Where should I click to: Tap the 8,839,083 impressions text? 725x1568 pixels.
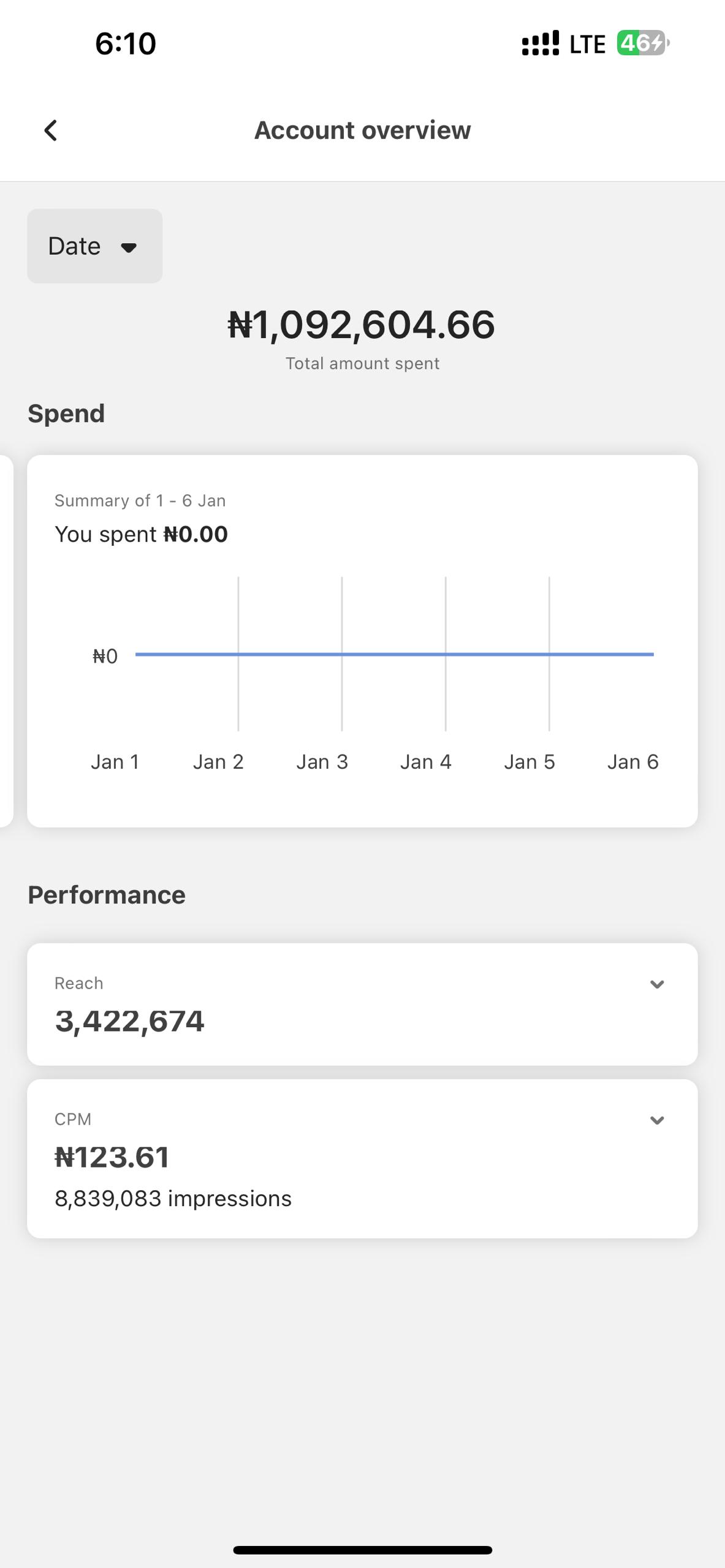tap(173, 1199)
